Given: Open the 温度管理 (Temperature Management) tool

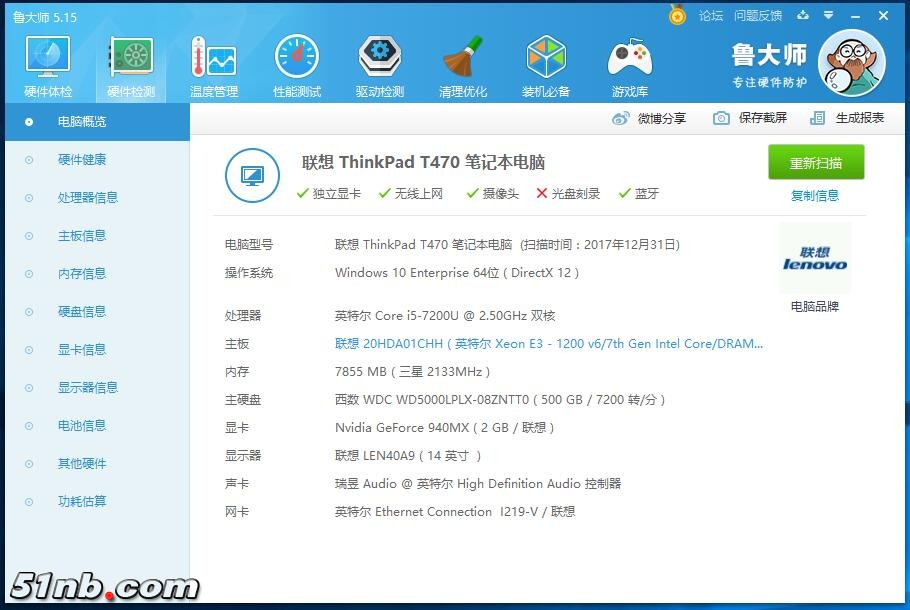Looking at the screenshot, I should [x=213, y=63].
